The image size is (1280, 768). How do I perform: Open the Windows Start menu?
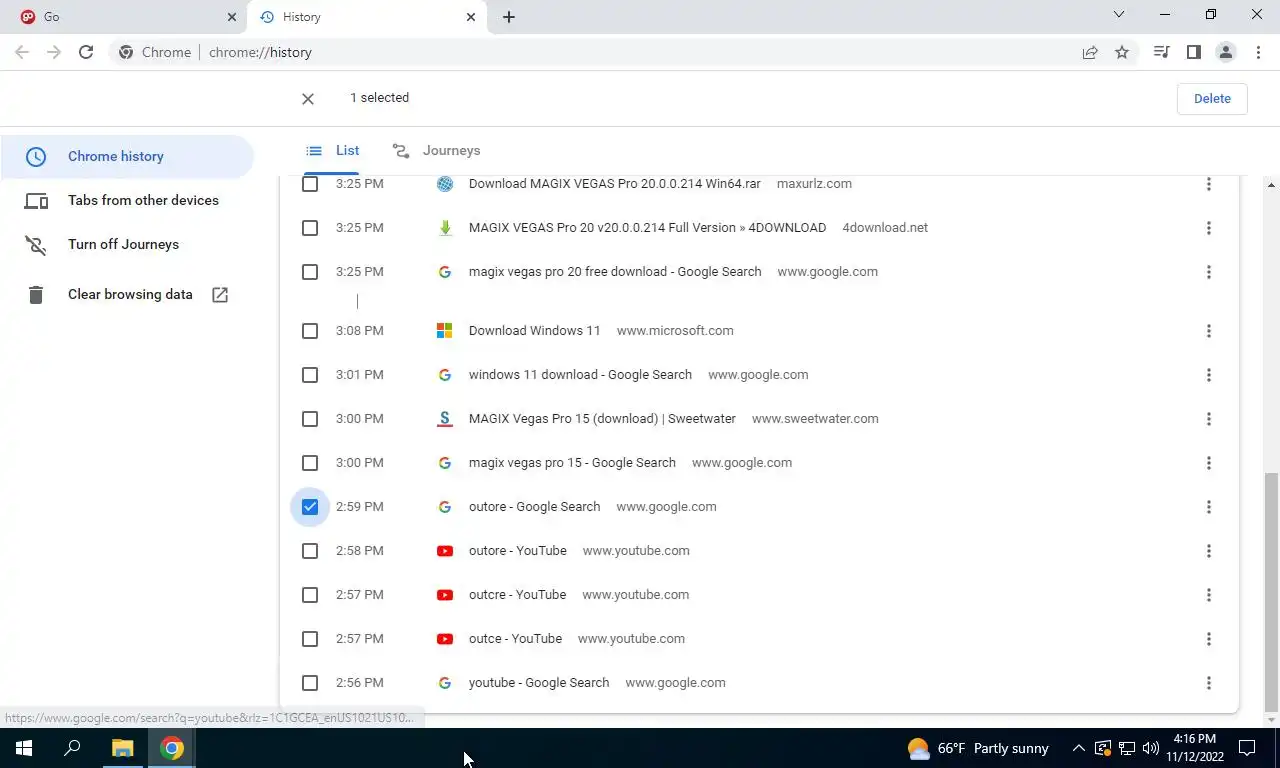[24, 748]
